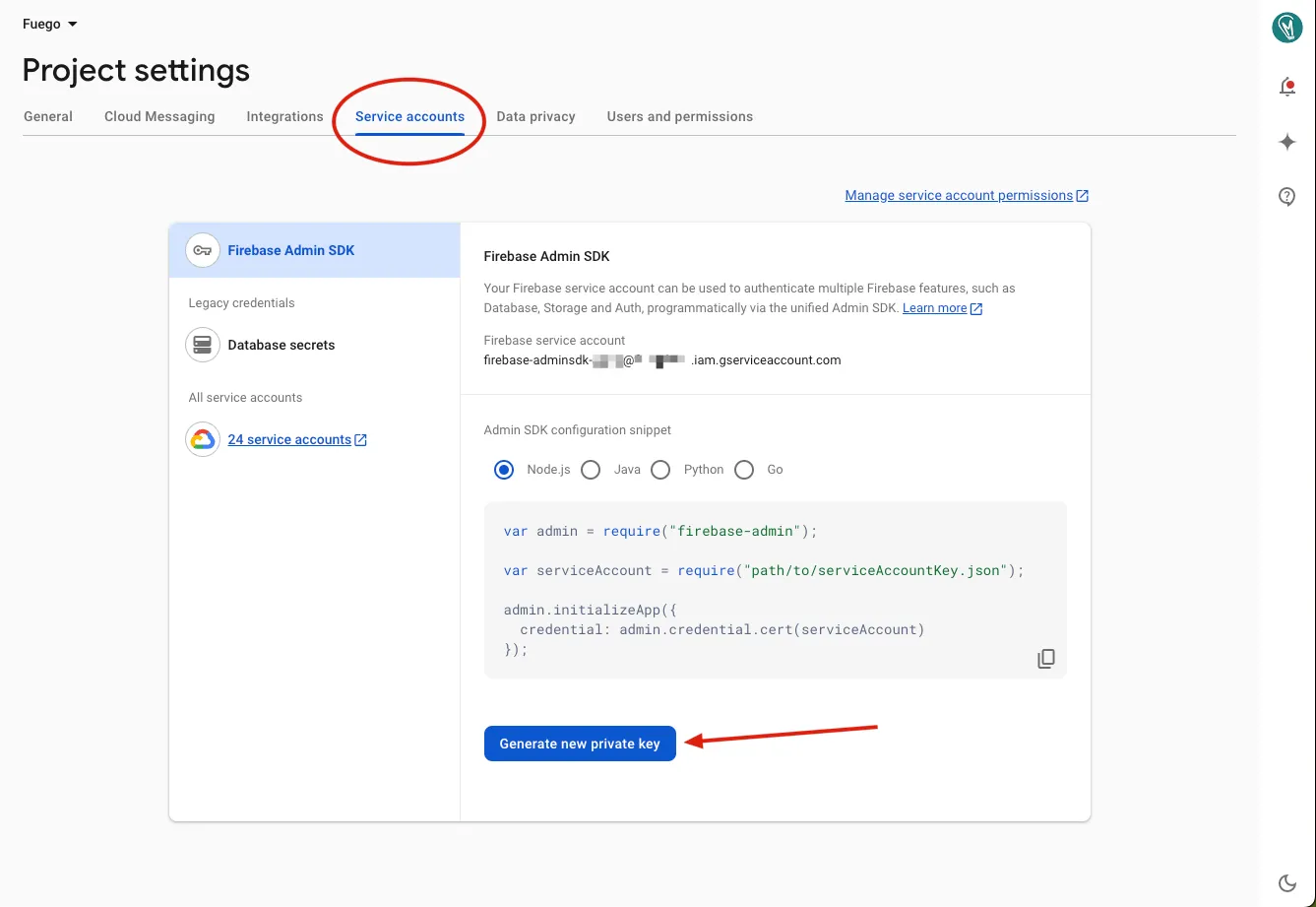Click the Generate new private key button

tap(580, 744)
